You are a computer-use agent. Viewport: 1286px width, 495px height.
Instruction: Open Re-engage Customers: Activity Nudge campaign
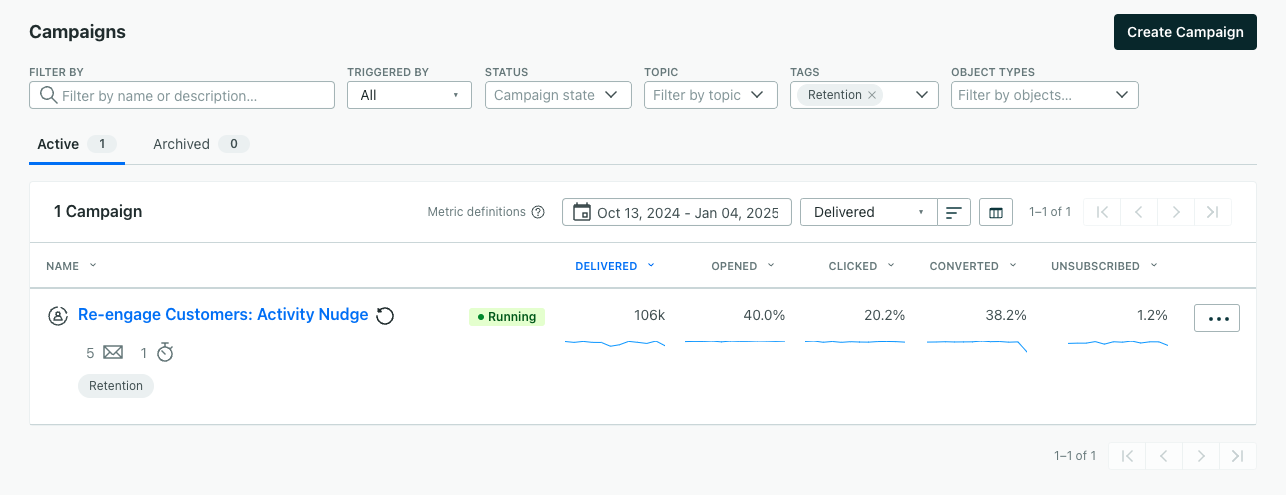(x=223, y=315)
